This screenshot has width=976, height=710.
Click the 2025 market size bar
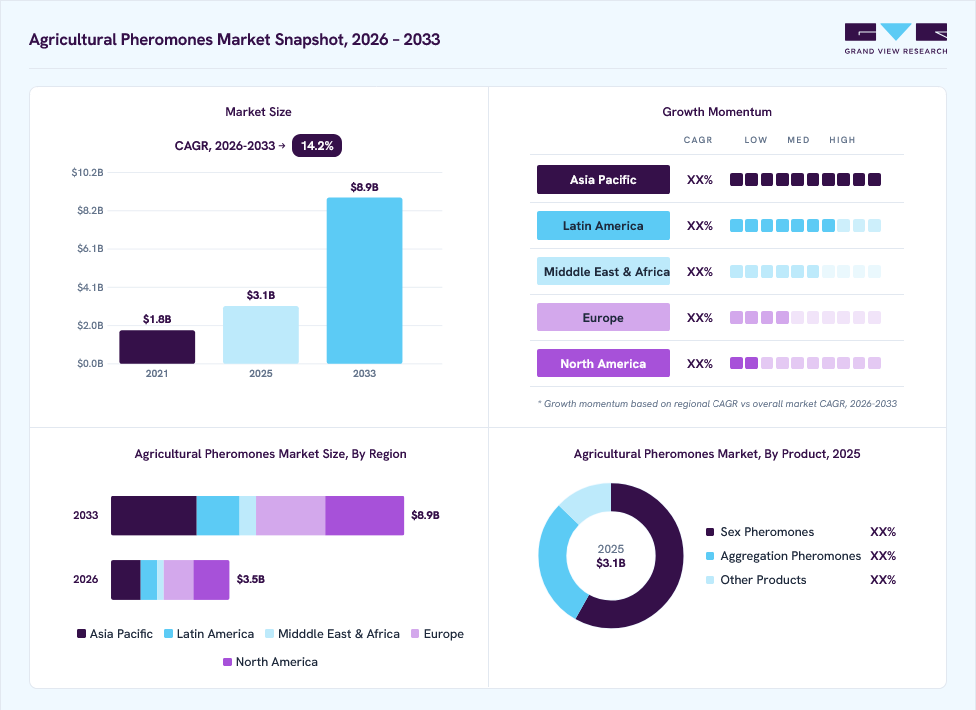pyautogui.click(x=261, y=335)
